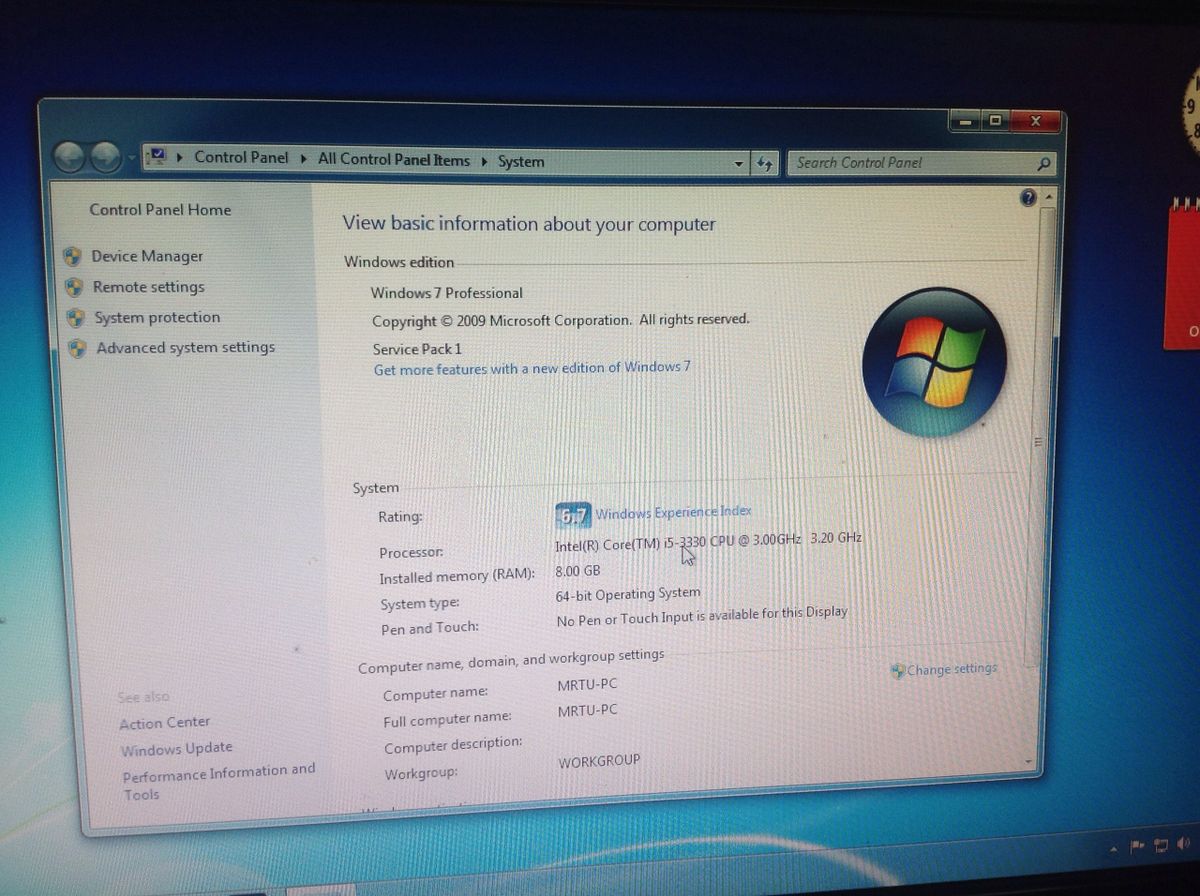Open Device Manager link

click(x=147, y=257)
